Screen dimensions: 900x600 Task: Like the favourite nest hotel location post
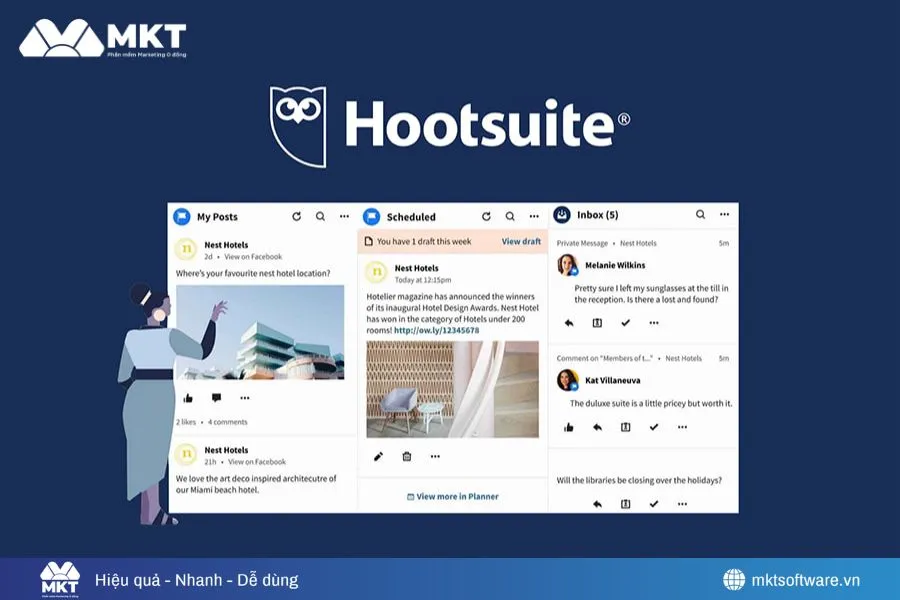(x=188, y=398)
